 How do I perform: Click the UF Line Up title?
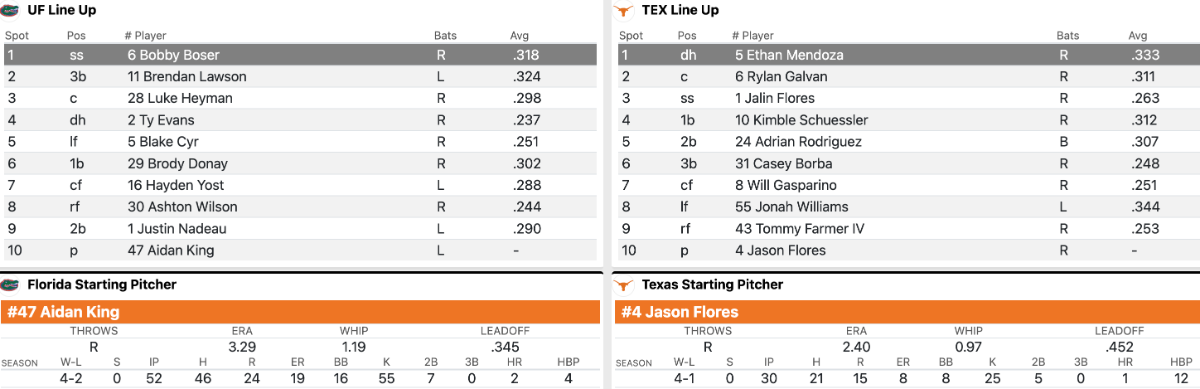(62, 10)
